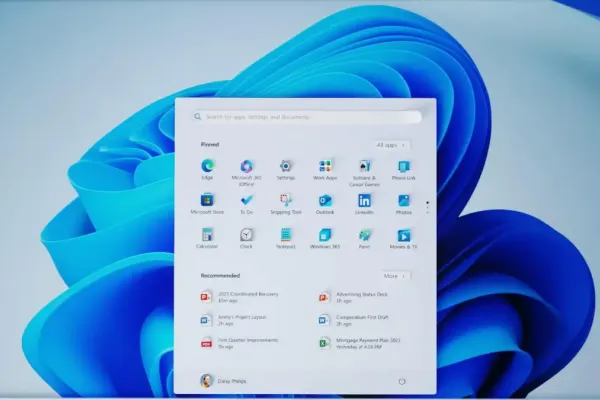The width and height of the screenshot is (600, 400).
Task: Open the Phone Link app
Action: click(x=404, y=170)
